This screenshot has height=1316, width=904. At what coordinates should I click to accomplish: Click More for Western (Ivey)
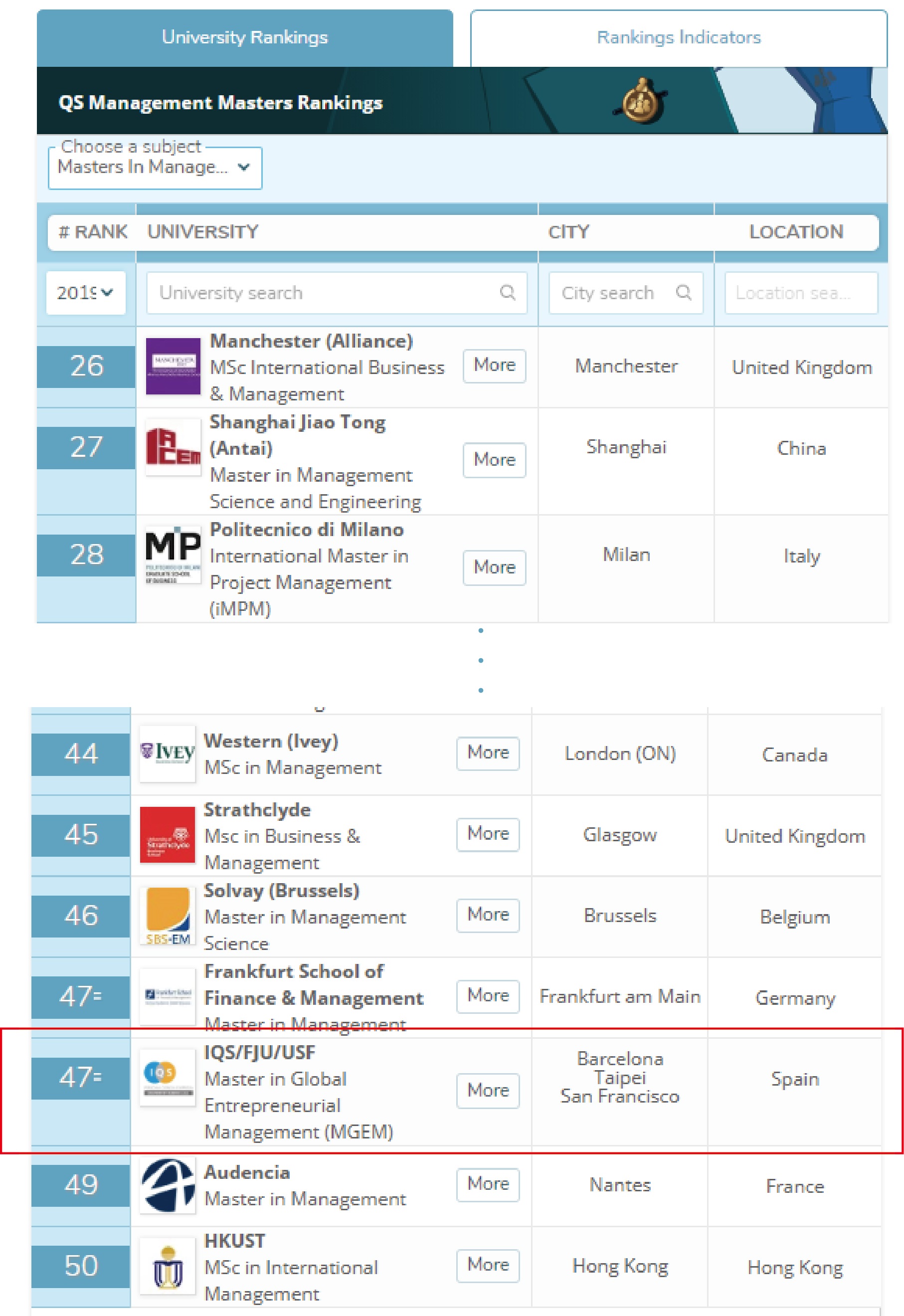click(x=488, y=753)
